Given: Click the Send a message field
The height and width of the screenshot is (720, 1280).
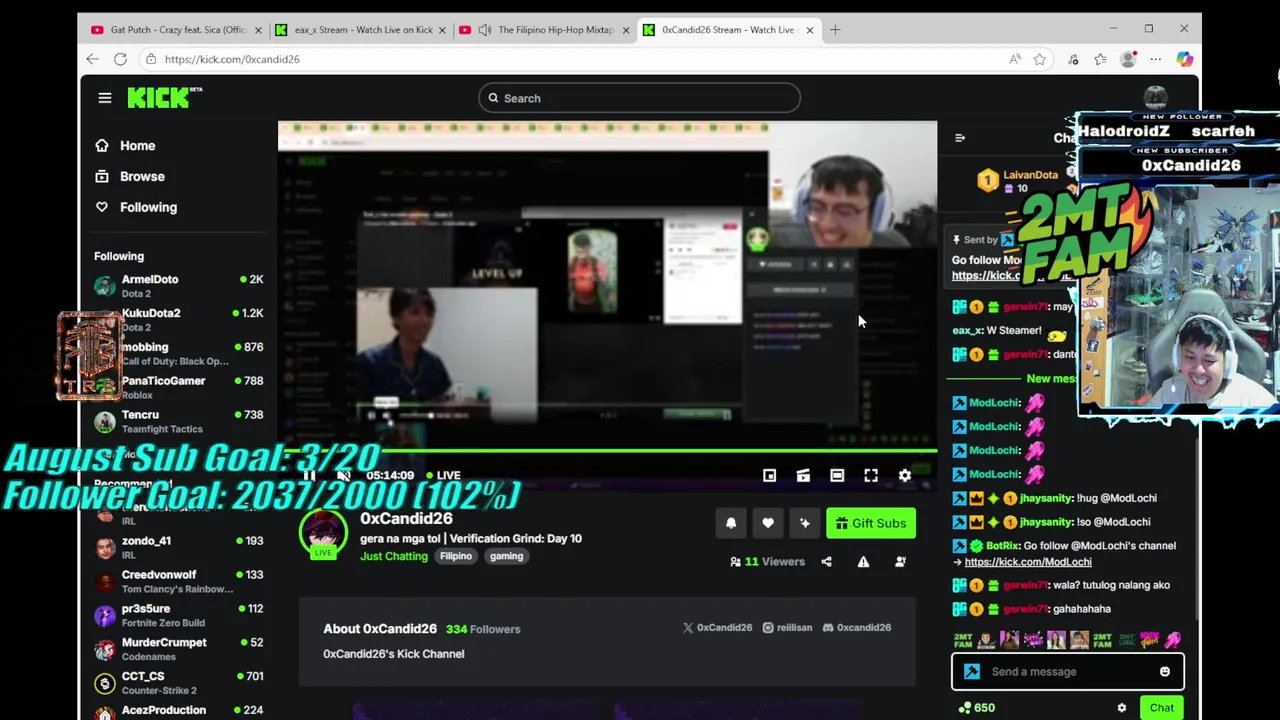Looking at the screenshot, I should point(1068,672).
